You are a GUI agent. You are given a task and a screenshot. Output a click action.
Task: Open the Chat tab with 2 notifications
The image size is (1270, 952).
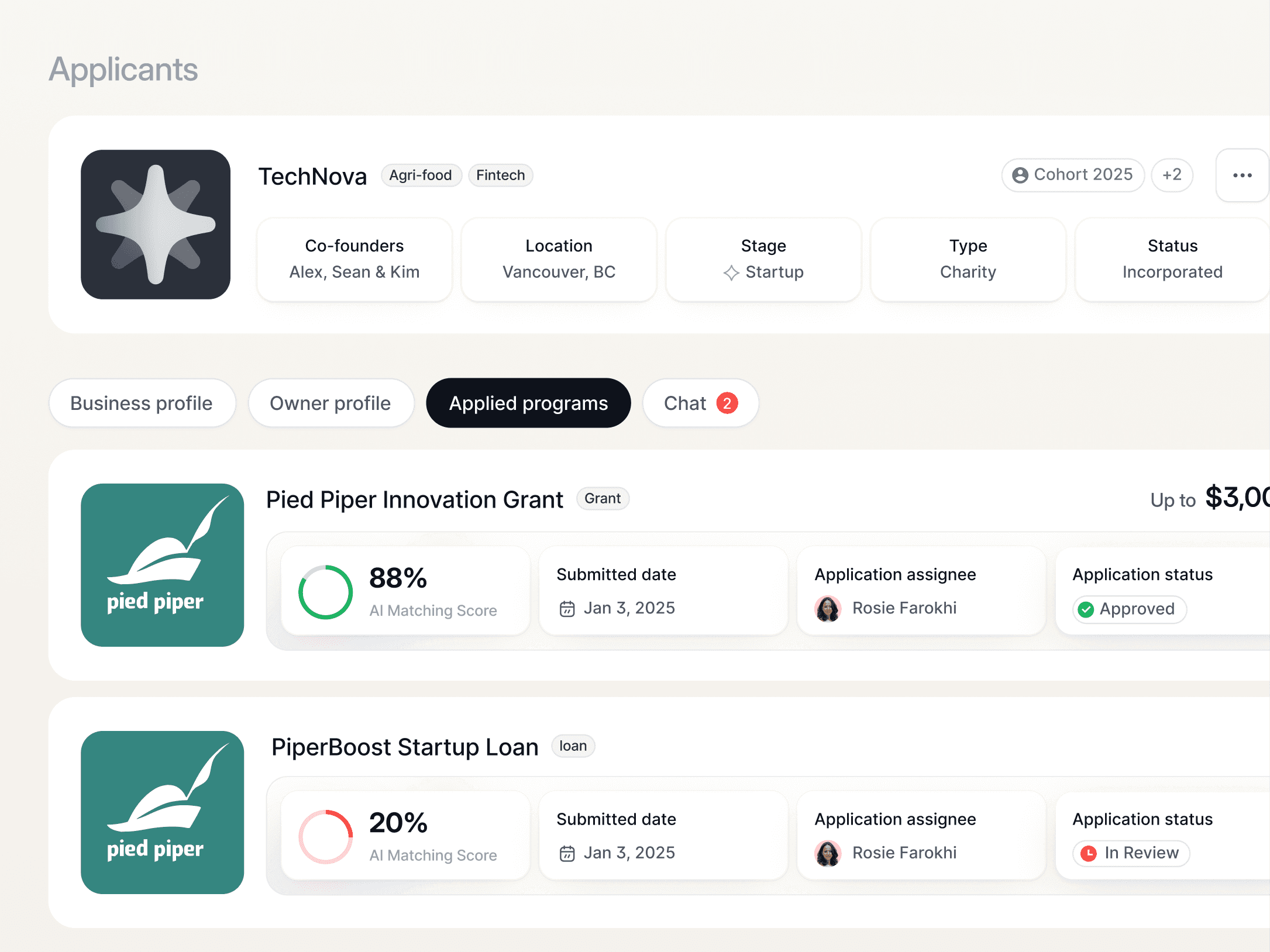(x=700, y=403)
